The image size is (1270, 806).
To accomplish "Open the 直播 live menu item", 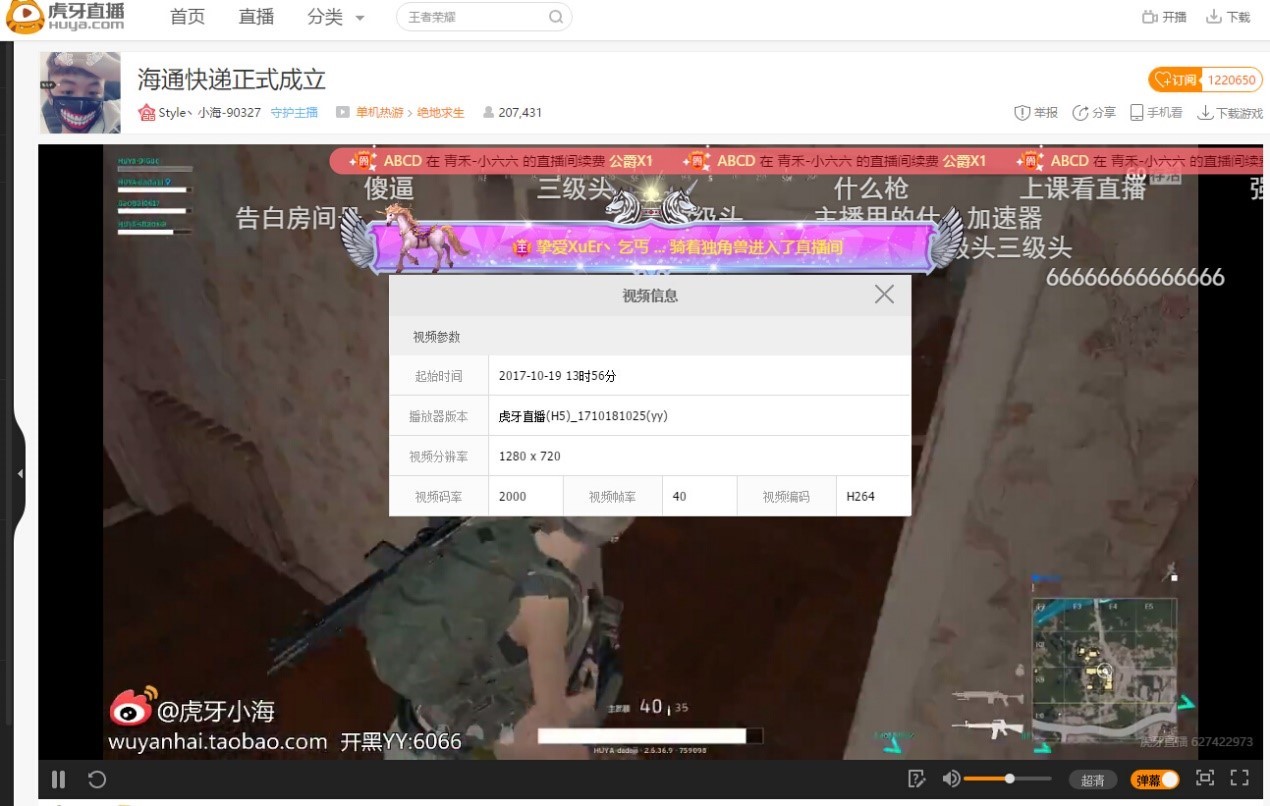I will pos(255,17).
